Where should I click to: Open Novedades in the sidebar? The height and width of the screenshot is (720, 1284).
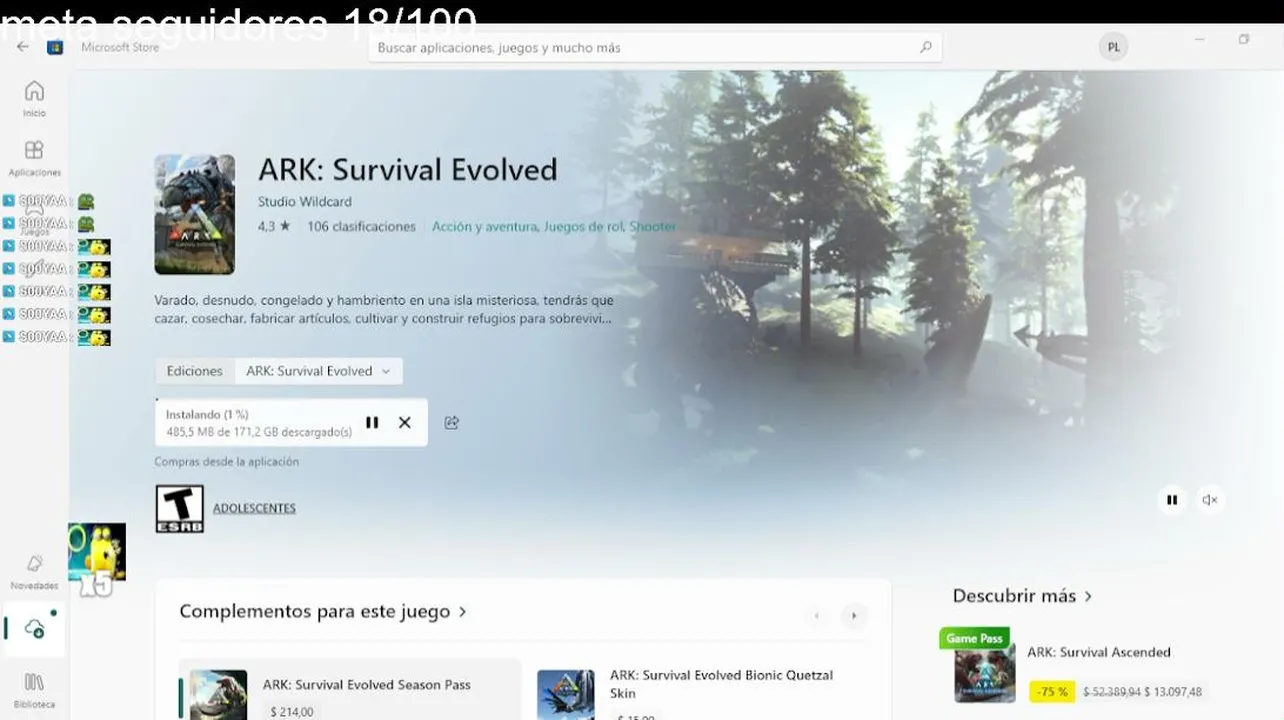[x=34, y=572]
